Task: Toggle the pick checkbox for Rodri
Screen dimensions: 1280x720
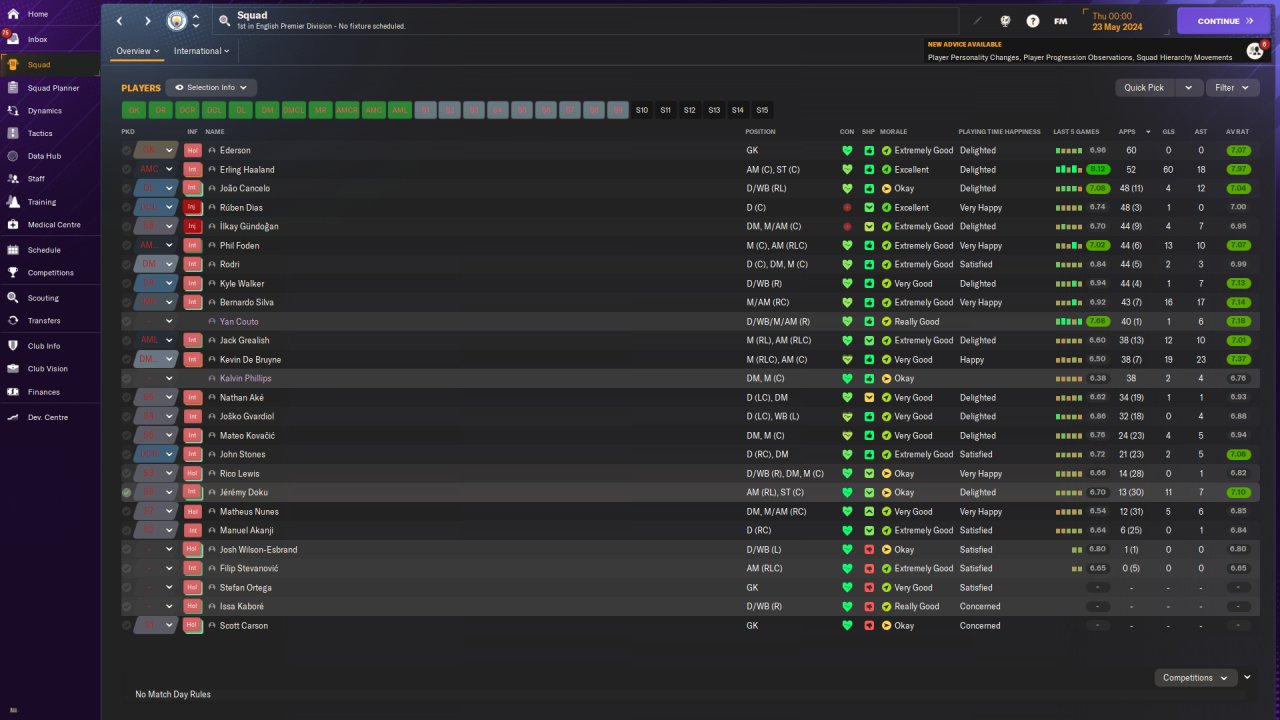Action: click(x=127, y=265)
